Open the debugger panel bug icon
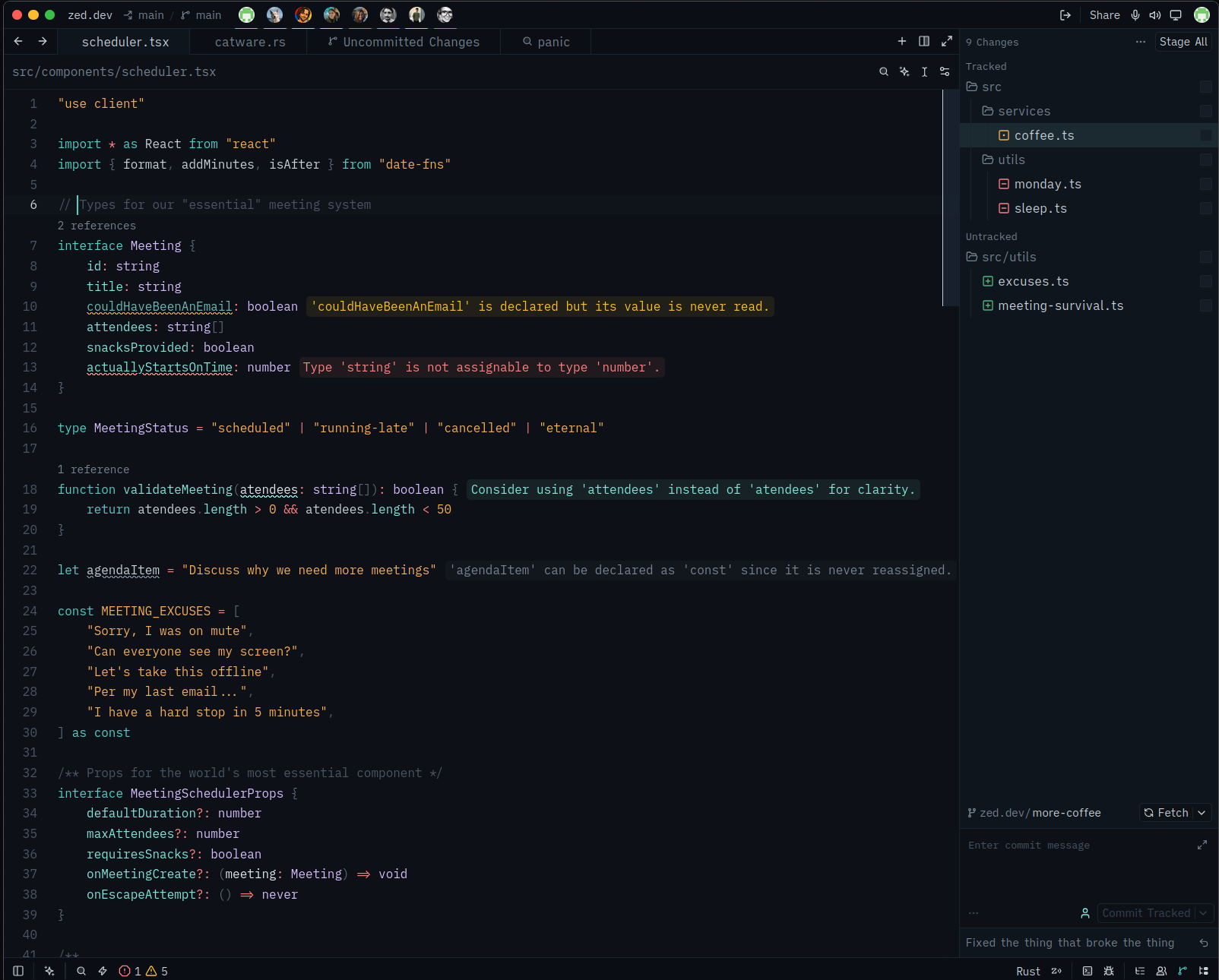Viewport: 1219px width, 980px height. (1109, 971)
